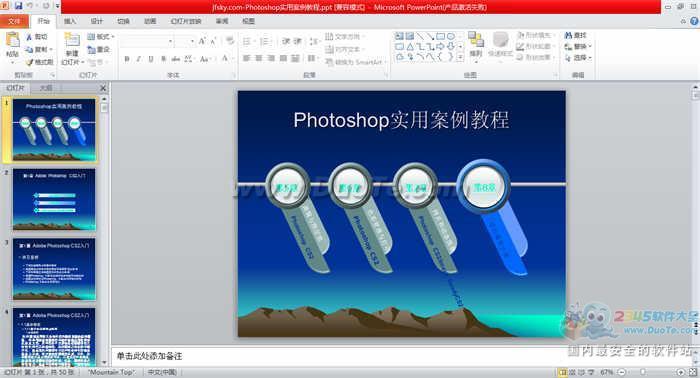The image size is (700, 378).
Task: Click the Save icon in quick access toolbar
Action: [x=18, y=6]
